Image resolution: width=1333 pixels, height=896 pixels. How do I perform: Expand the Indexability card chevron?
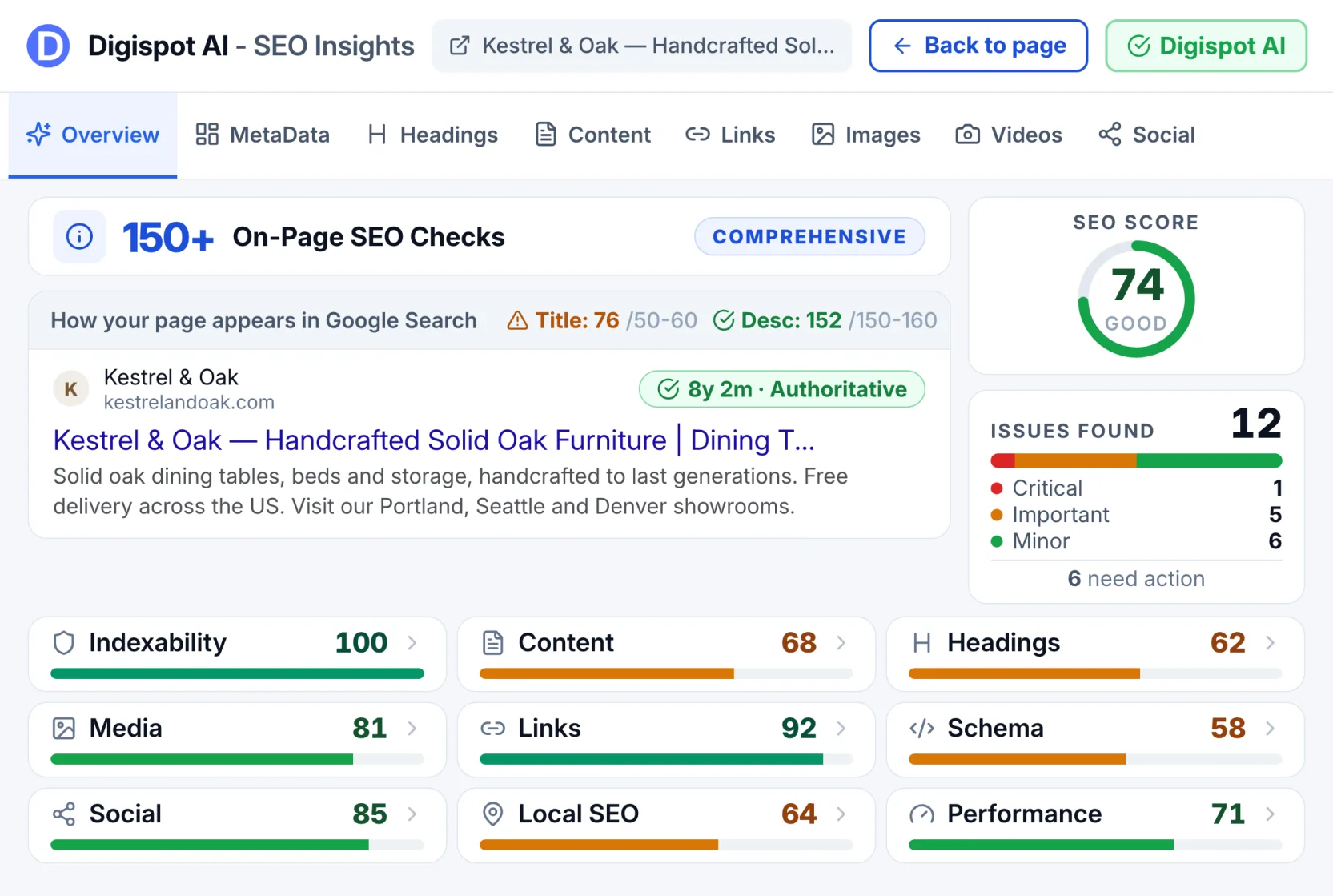(x=412, y=643)
